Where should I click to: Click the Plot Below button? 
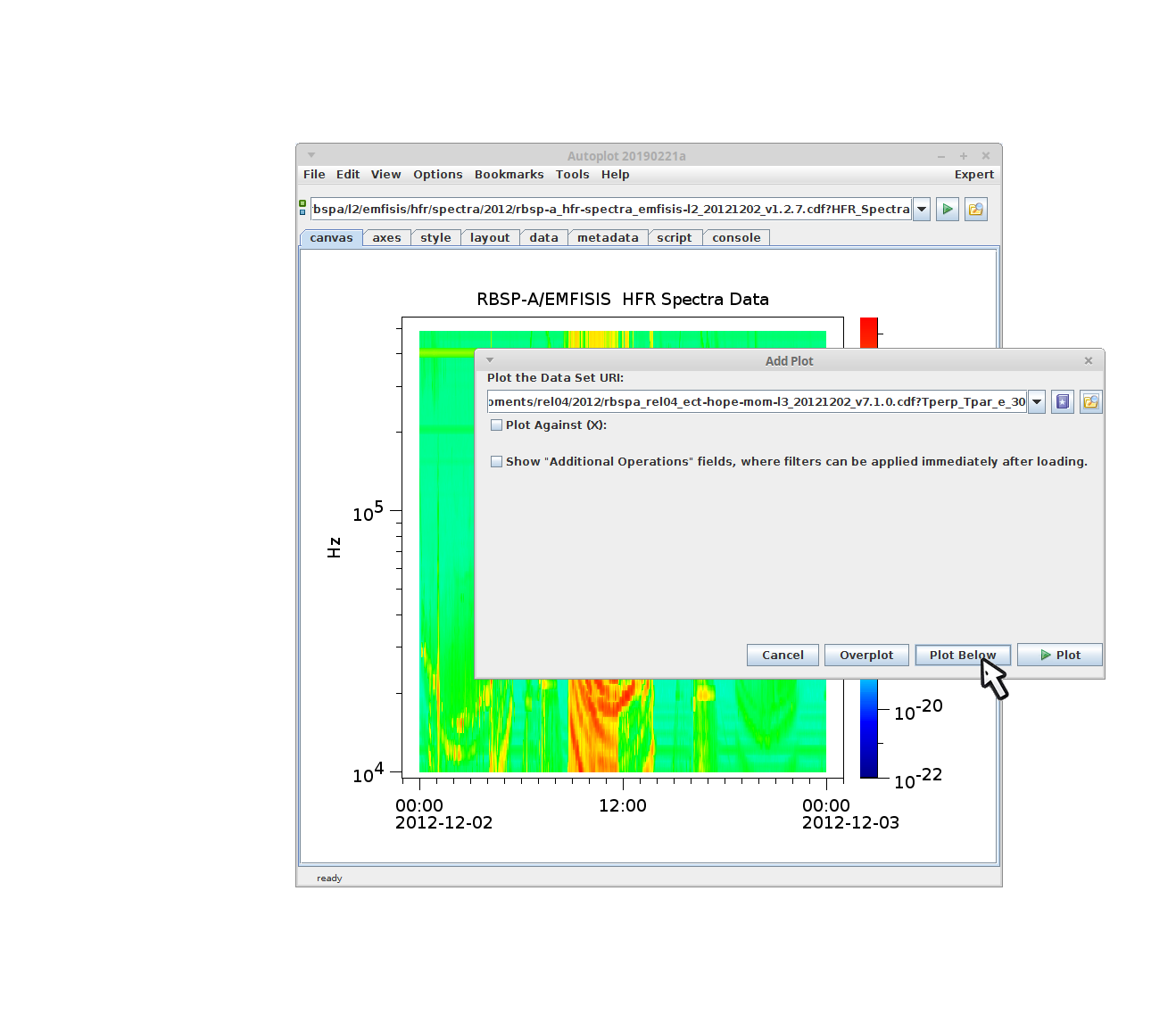963,656
